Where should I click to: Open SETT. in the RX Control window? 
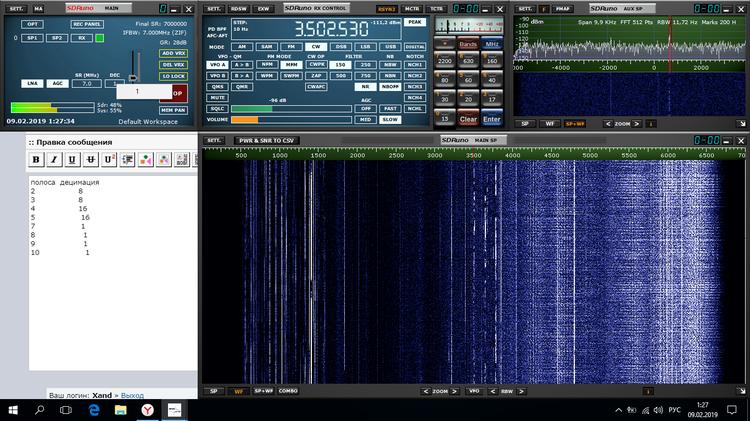pos(214,9)
